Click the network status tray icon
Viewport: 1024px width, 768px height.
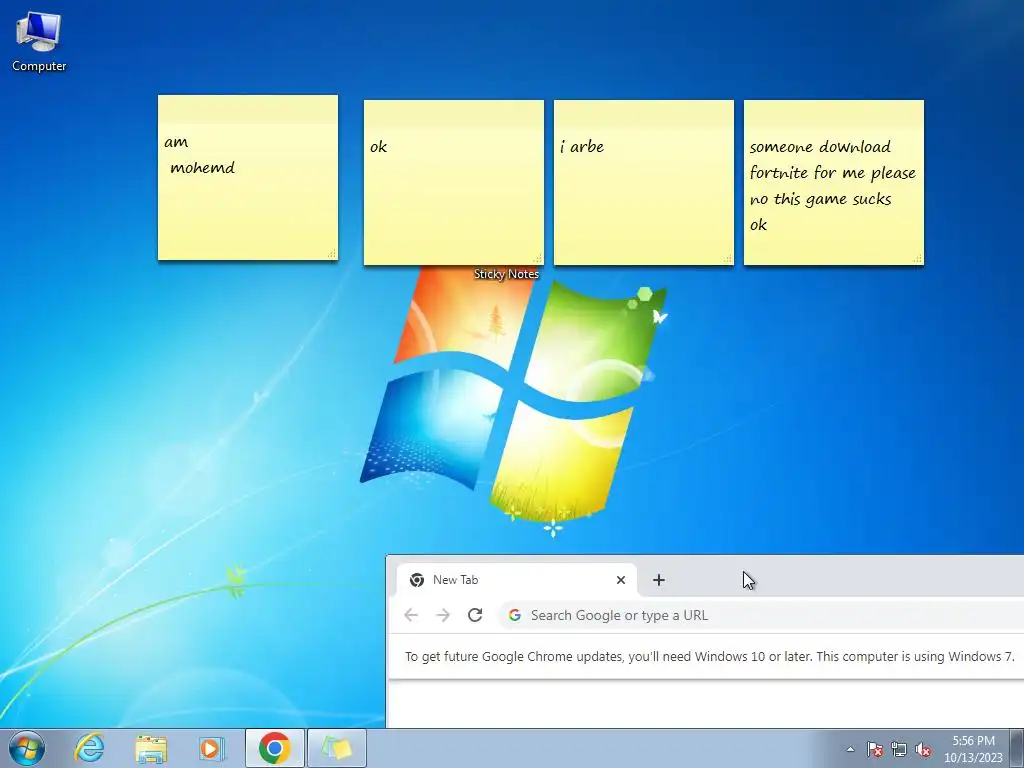point(899,749)
